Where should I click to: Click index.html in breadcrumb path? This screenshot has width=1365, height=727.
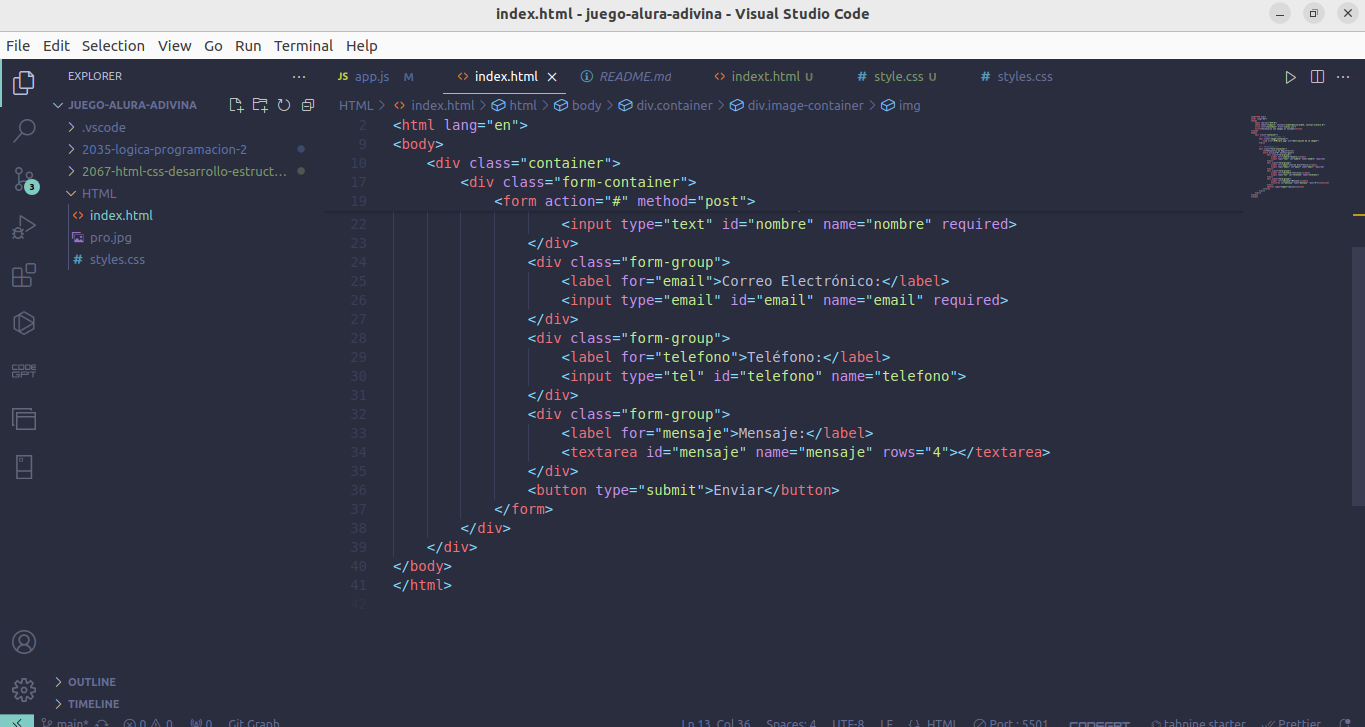[442, 105]
